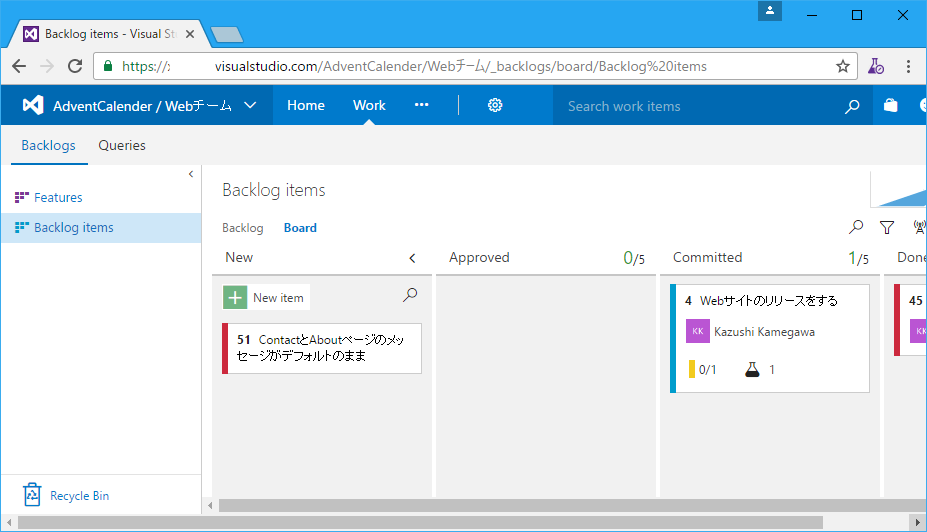Click the page bottom horizontal scrollbar

click(420, 523)
